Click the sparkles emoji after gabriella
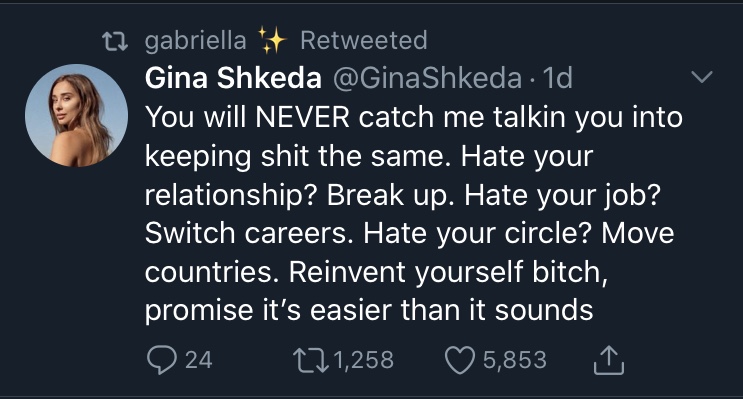This screenshot has width=743, height=399. point(272,40)
